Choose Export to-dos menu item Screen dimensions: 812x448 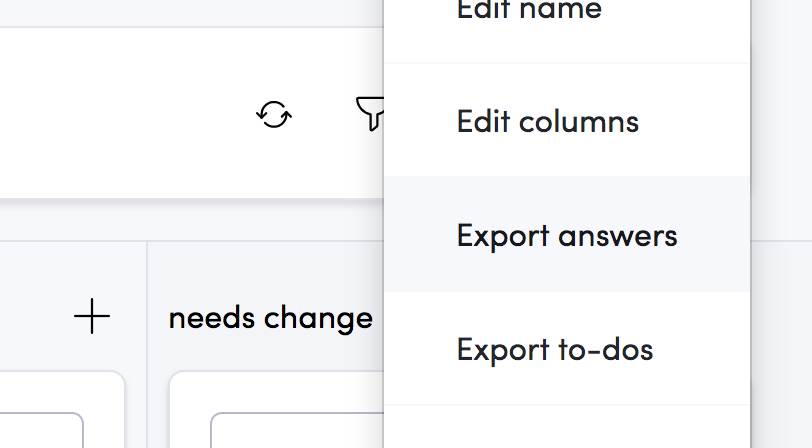567,349
